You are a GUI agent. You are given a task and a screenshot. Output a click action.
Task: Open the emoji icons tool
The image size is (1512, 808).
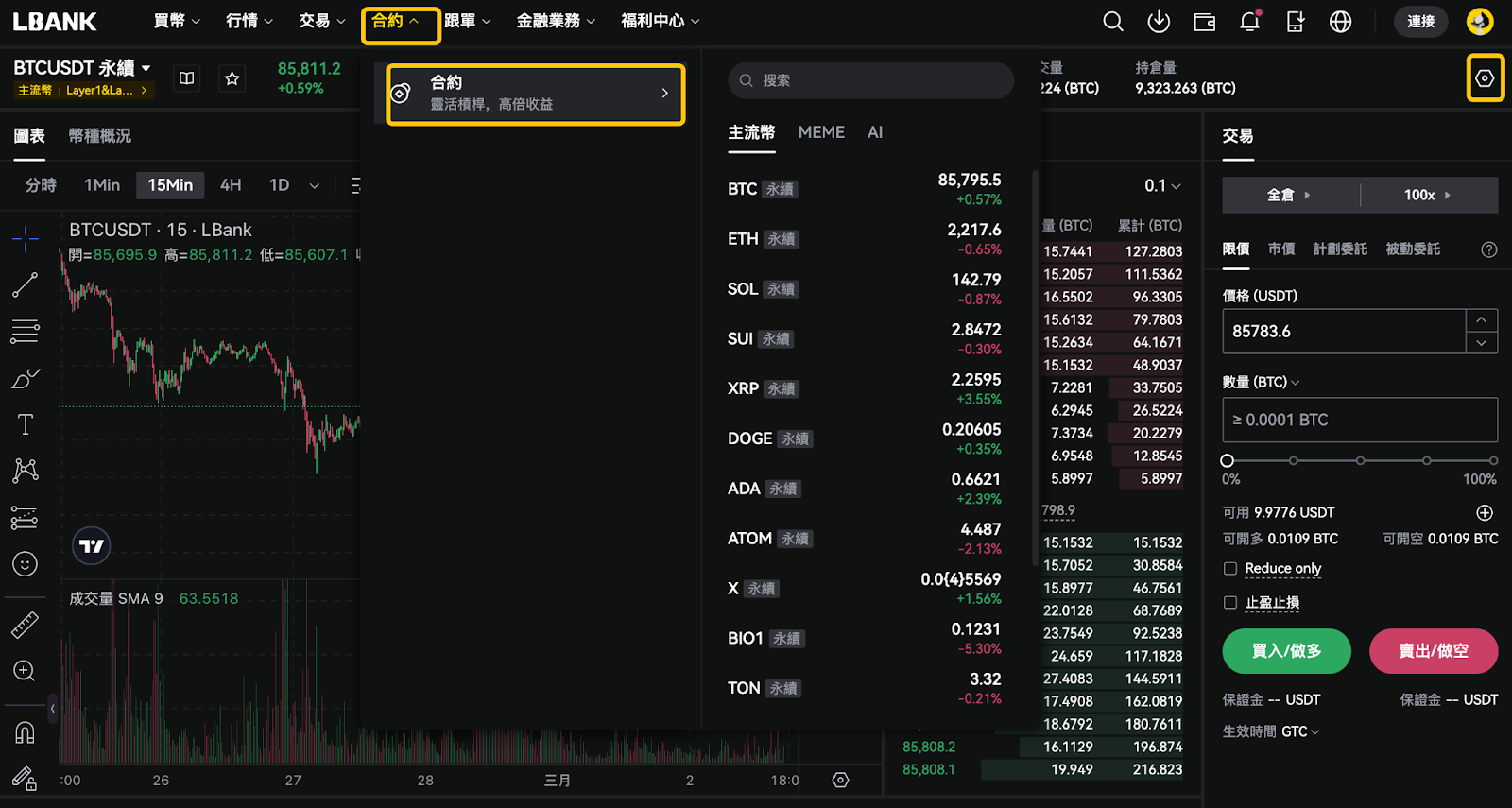coord(26,564)
